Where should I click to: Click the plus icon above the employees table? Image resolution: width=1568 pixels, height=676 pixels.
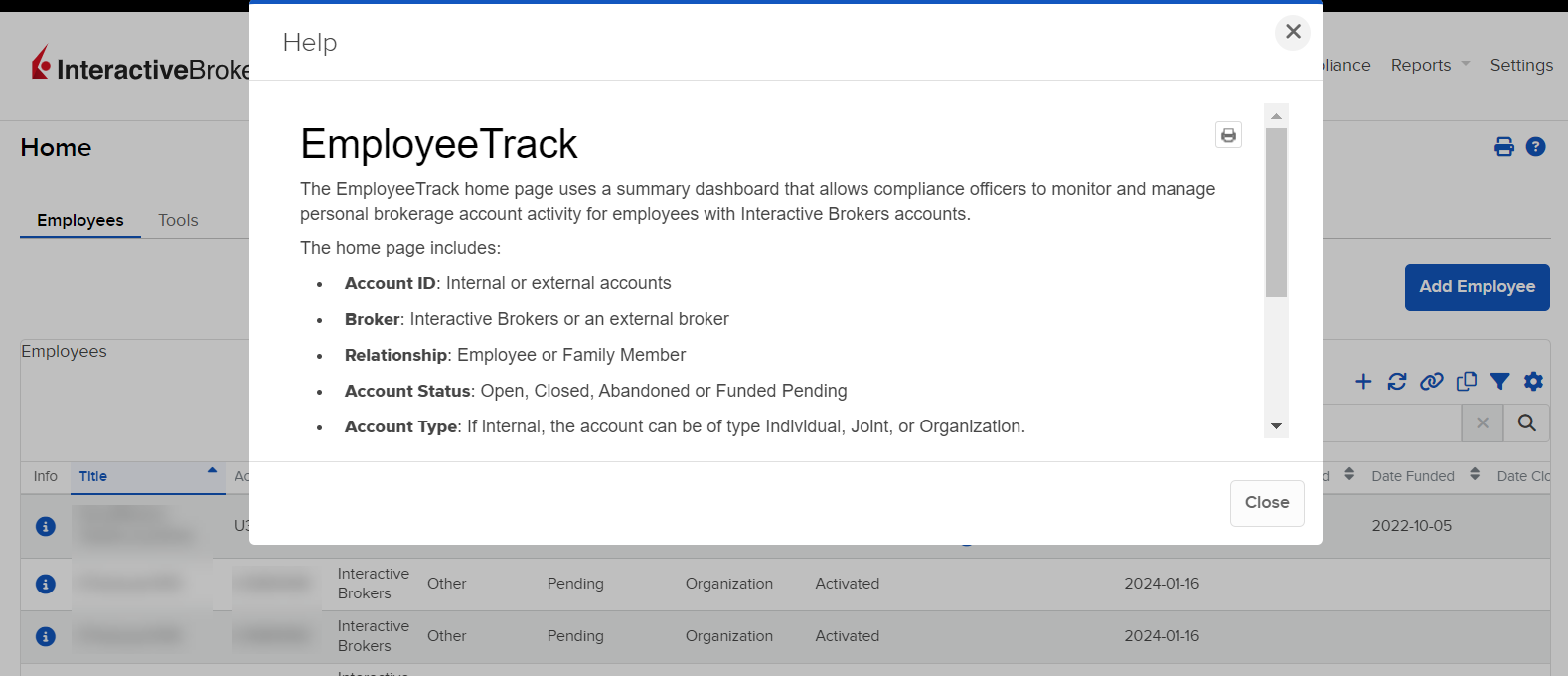click(1363, 382)
